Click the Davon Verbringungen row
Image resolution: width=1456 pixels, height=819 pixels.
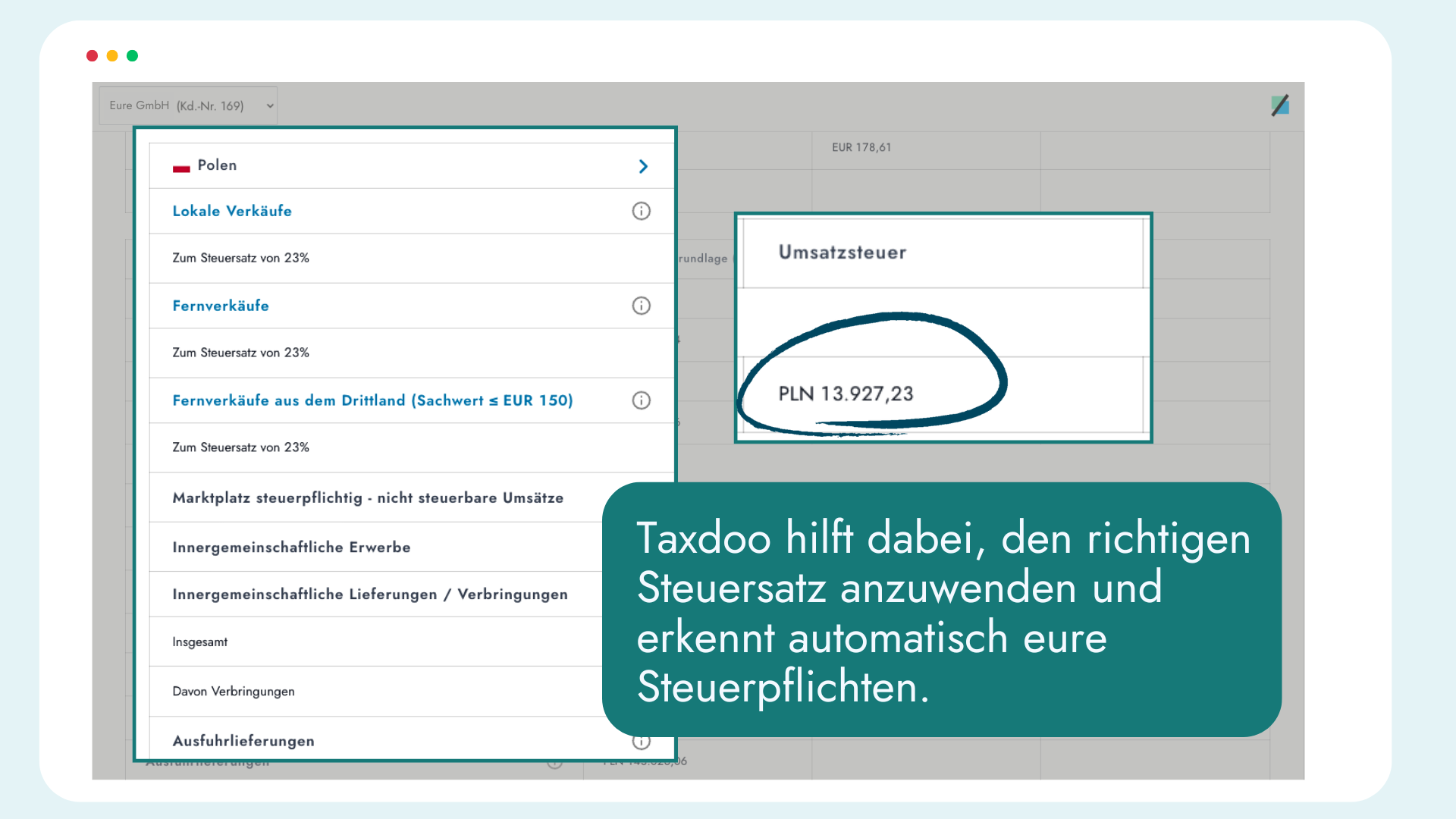point(234,692)
